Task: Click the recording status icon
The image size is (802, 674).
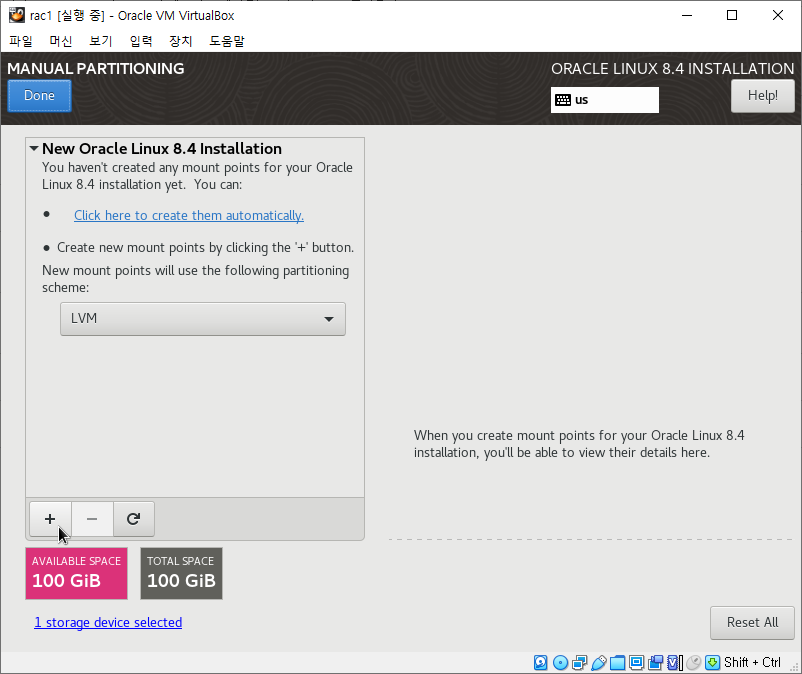Action: pyautogui.click(x=655, y=663)
